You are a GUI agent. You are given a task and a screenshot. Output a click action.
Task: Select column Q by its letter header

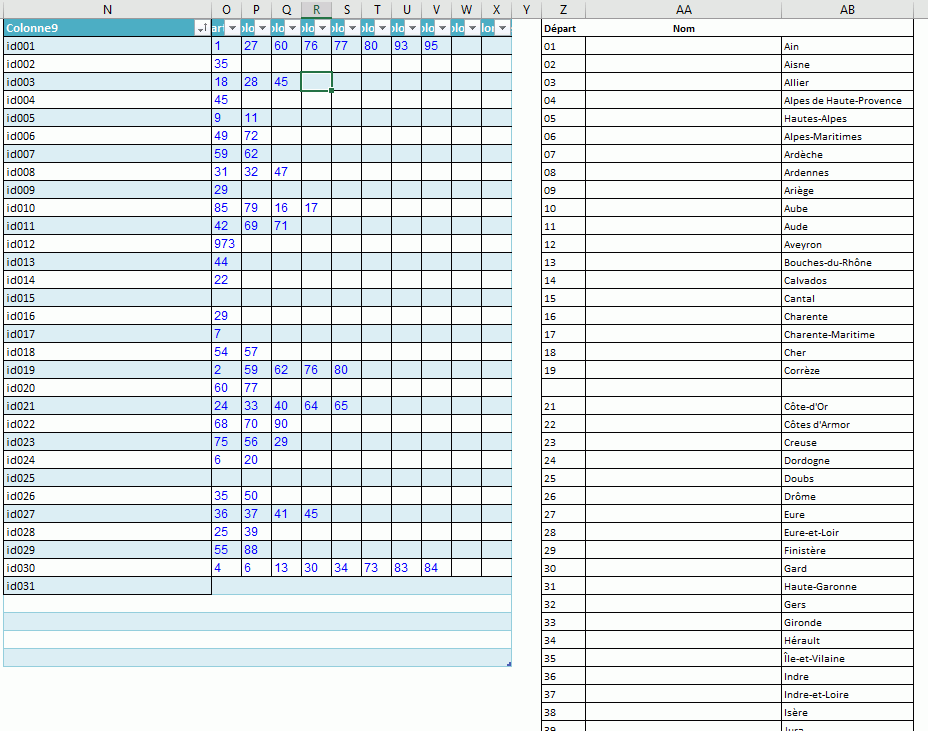coord(286,9)
